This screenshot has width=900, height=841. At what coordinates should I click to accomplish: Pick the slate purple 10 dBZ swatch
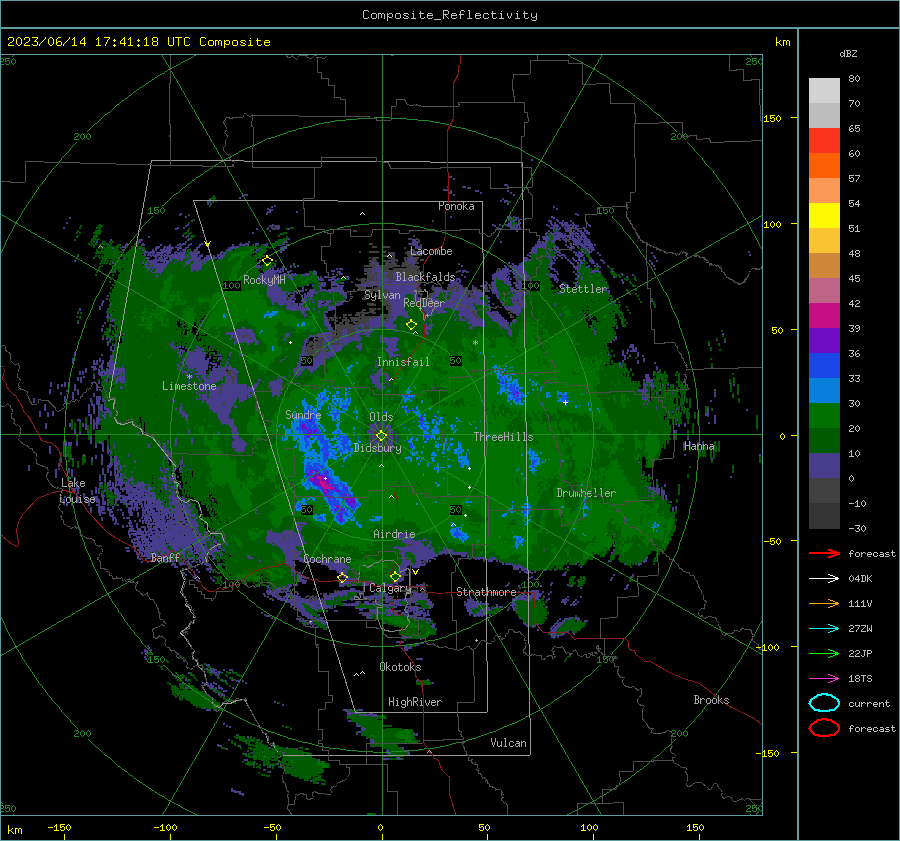[824, 466]
